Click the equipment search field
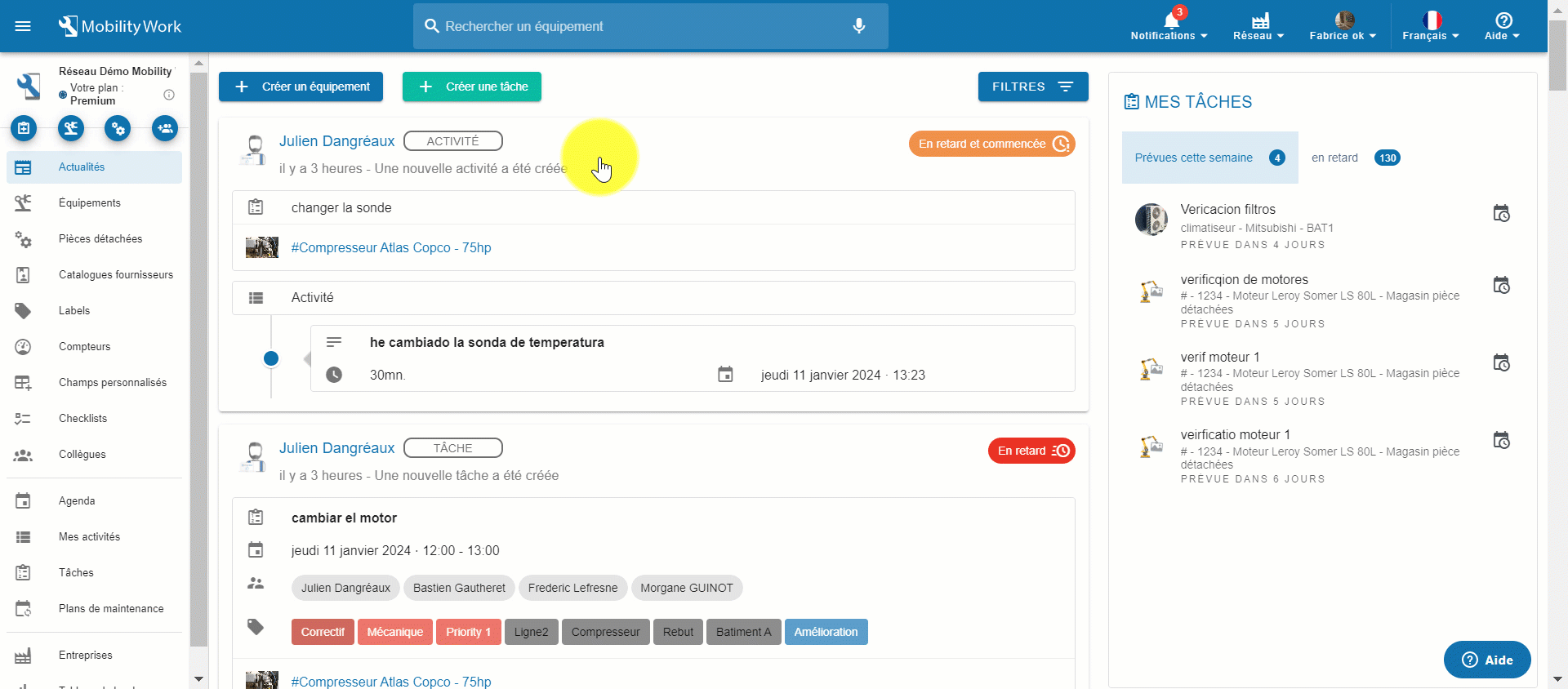This screenshot has height=689, width=1568. (637, 26)
